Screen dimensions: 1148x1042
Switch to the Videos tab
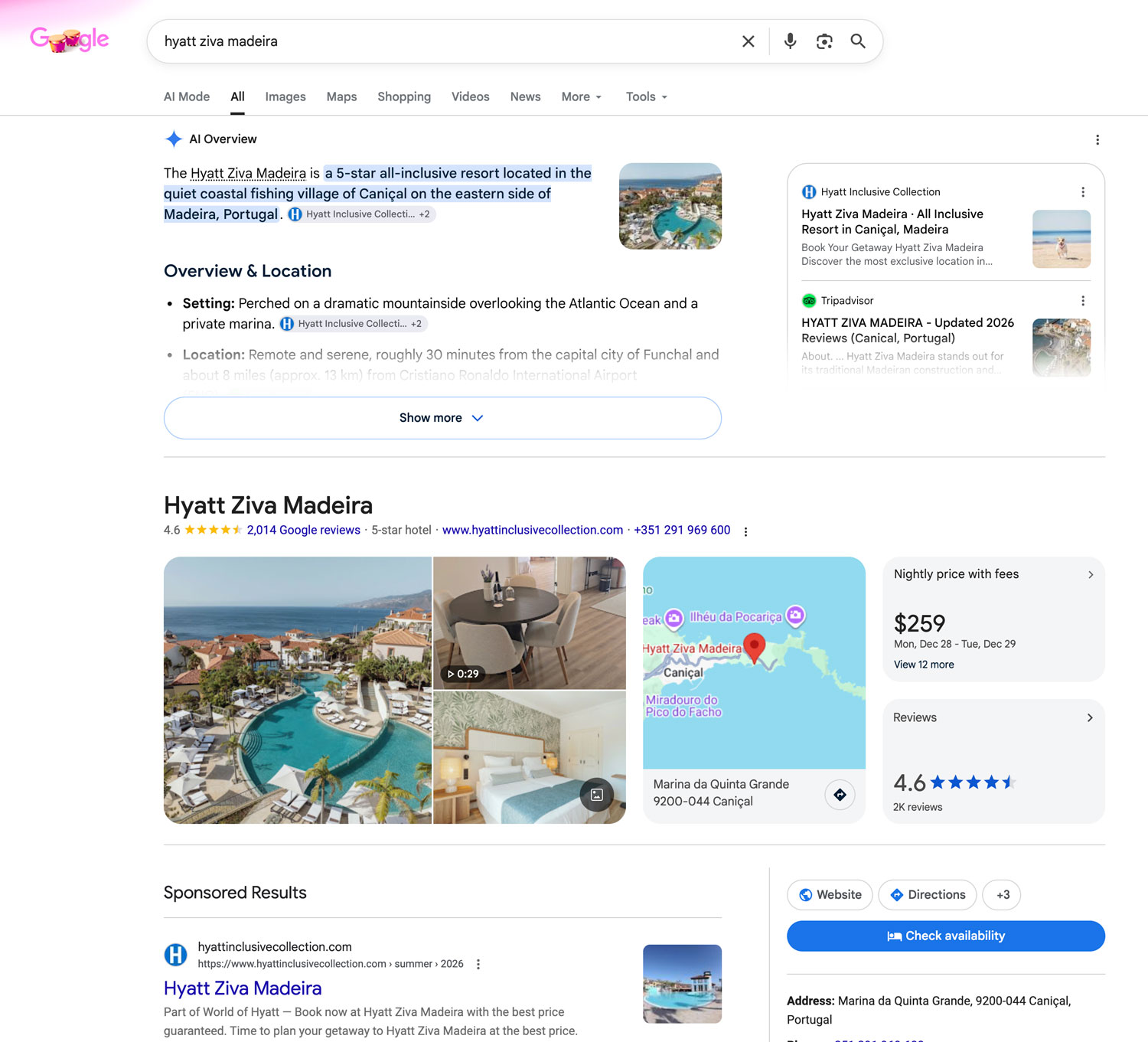(x=470, y=96)
